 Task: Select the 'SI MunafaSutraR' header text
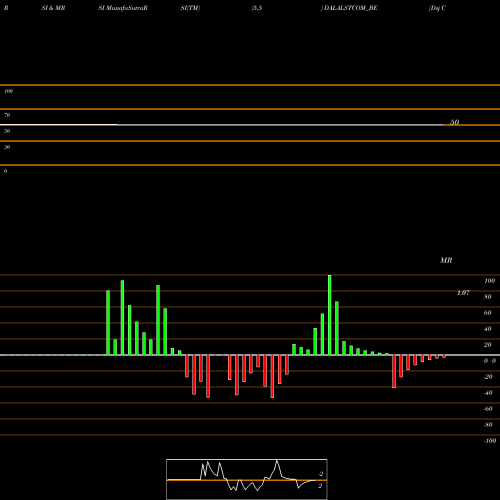point(123,8)
